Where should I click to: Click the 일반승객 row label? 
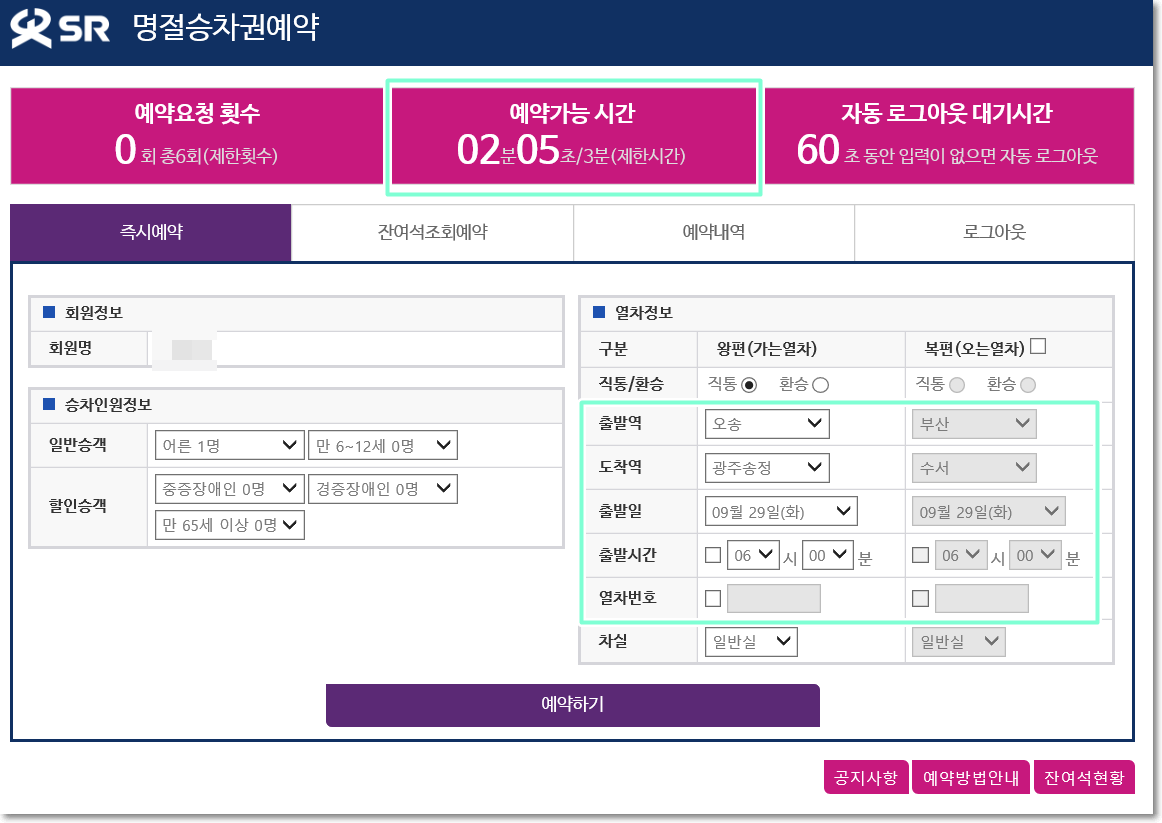pyautogui.click(x=78, y=445)
